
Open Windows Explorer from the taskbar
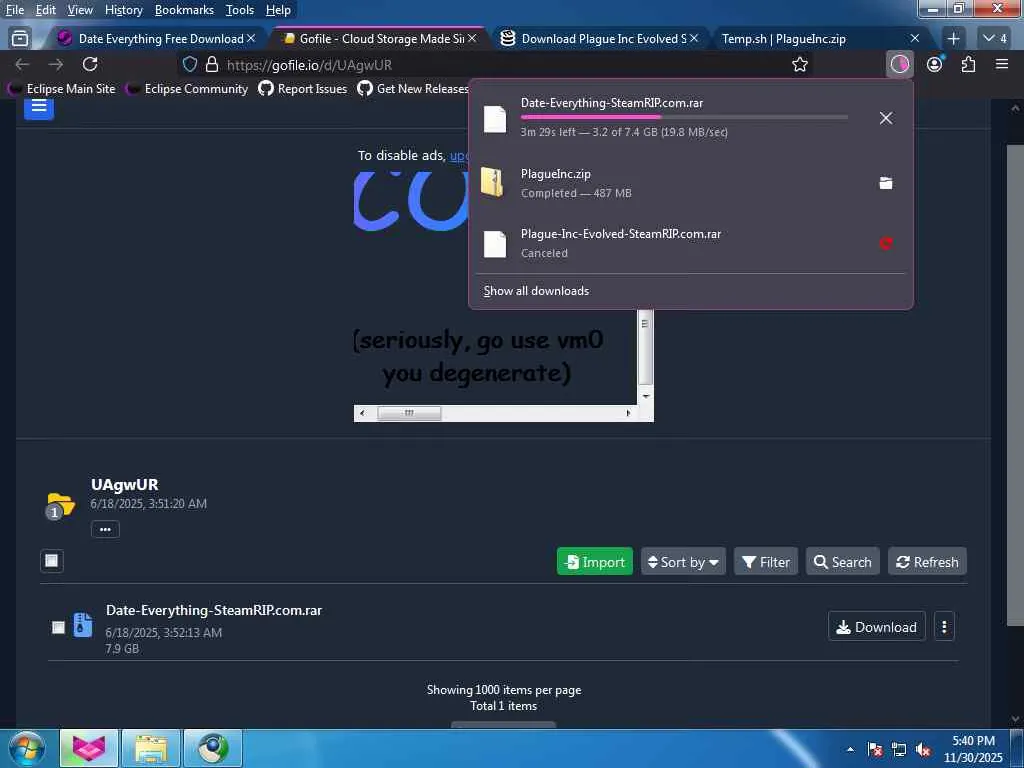[x=151, y=748]
